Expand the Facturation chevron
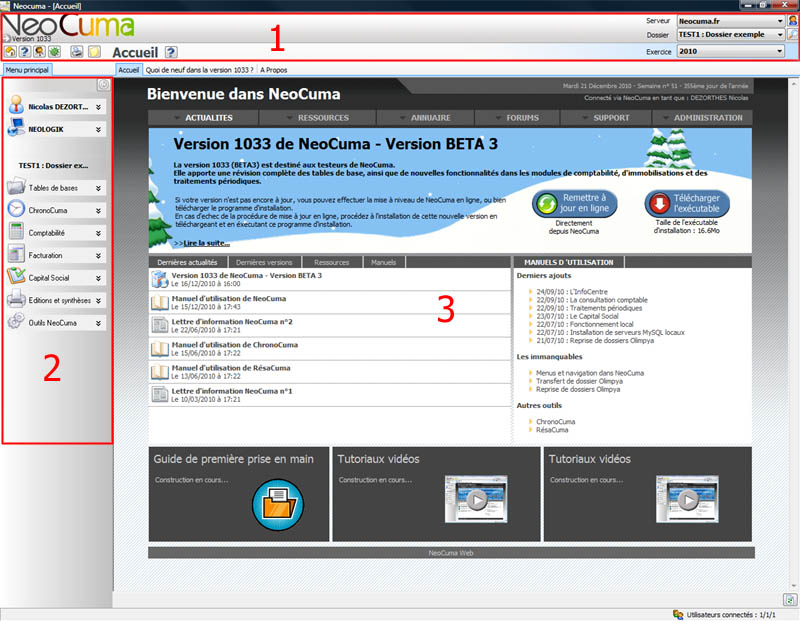This screenshot has width=800, height=621. click(98, 256)
